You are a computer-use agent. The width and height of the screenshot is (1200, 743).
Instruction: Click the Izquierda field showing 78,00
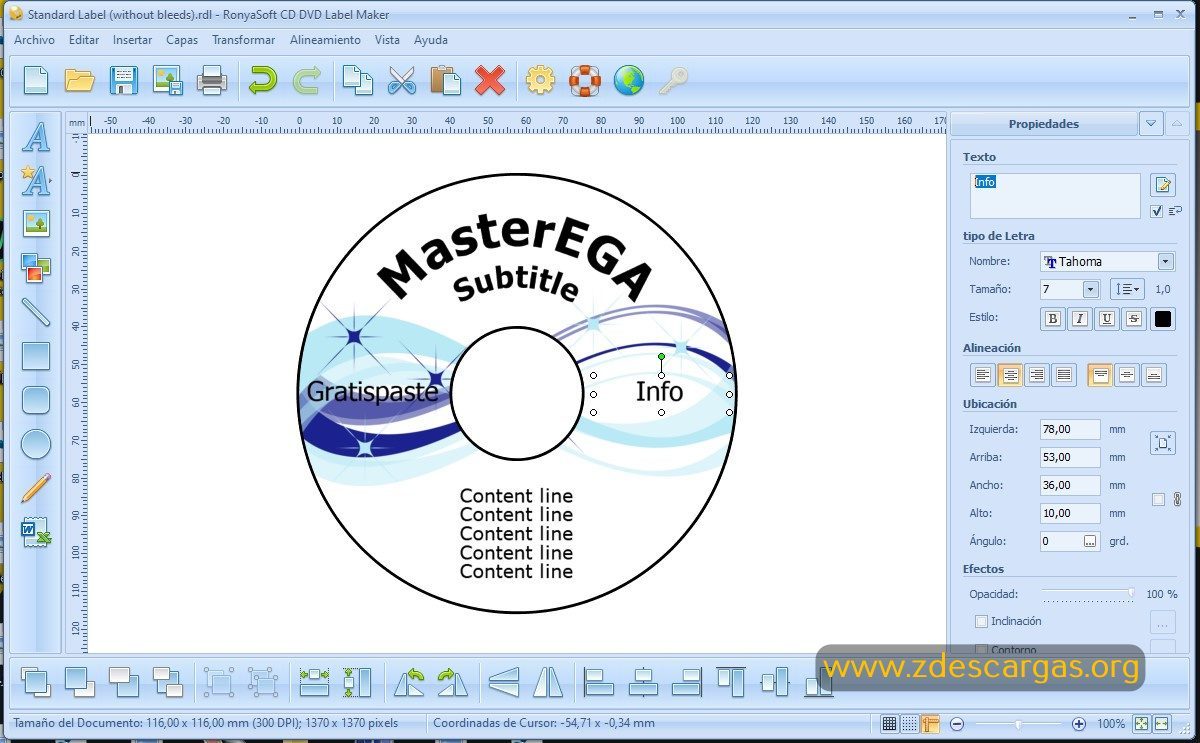pyautogui.click(x=1070, y=429)
